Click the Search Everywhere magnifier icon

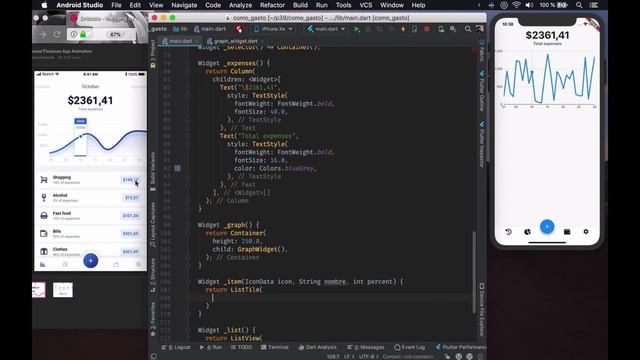pos(468,29)
